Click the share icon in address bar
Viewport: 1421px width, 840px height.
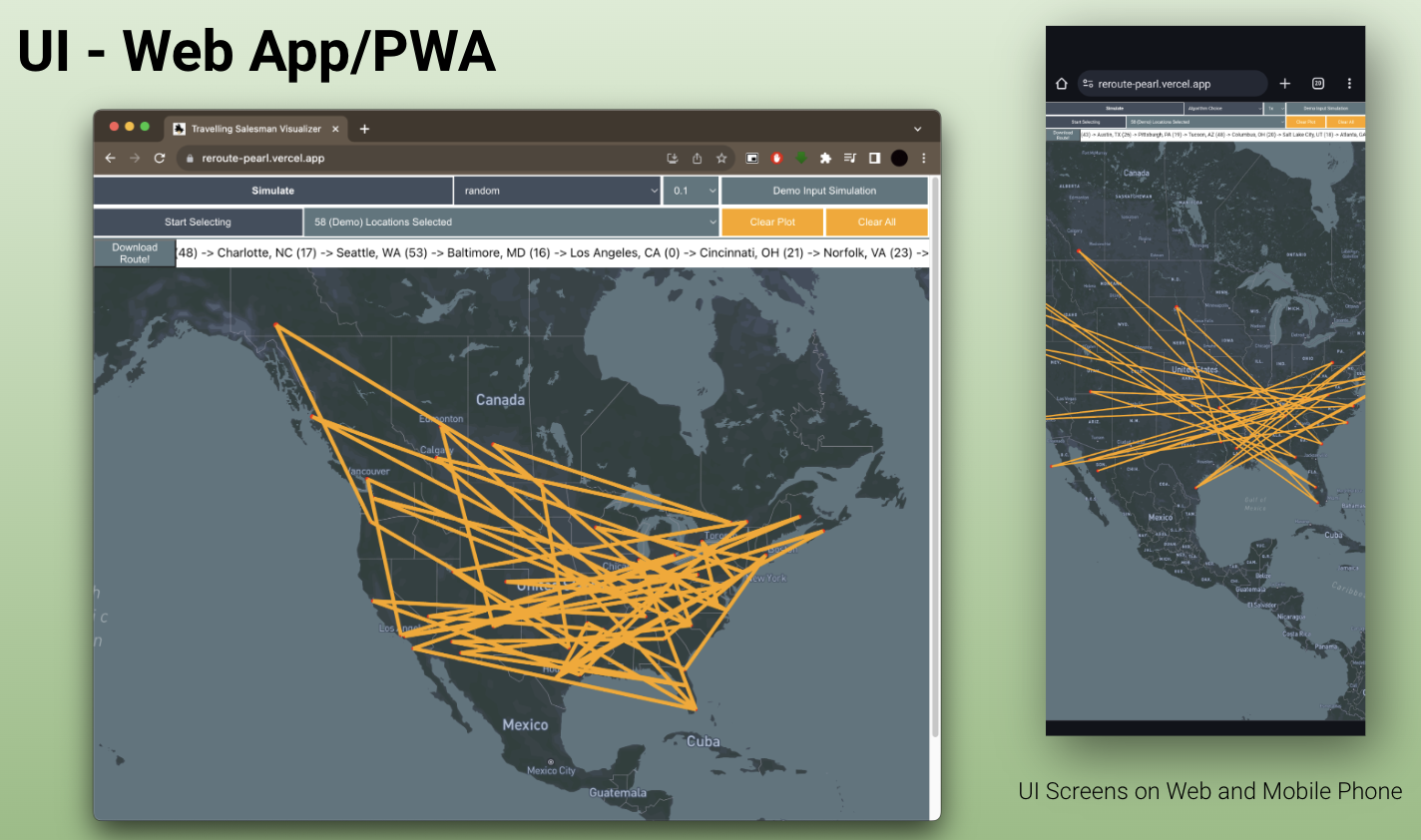697,159
